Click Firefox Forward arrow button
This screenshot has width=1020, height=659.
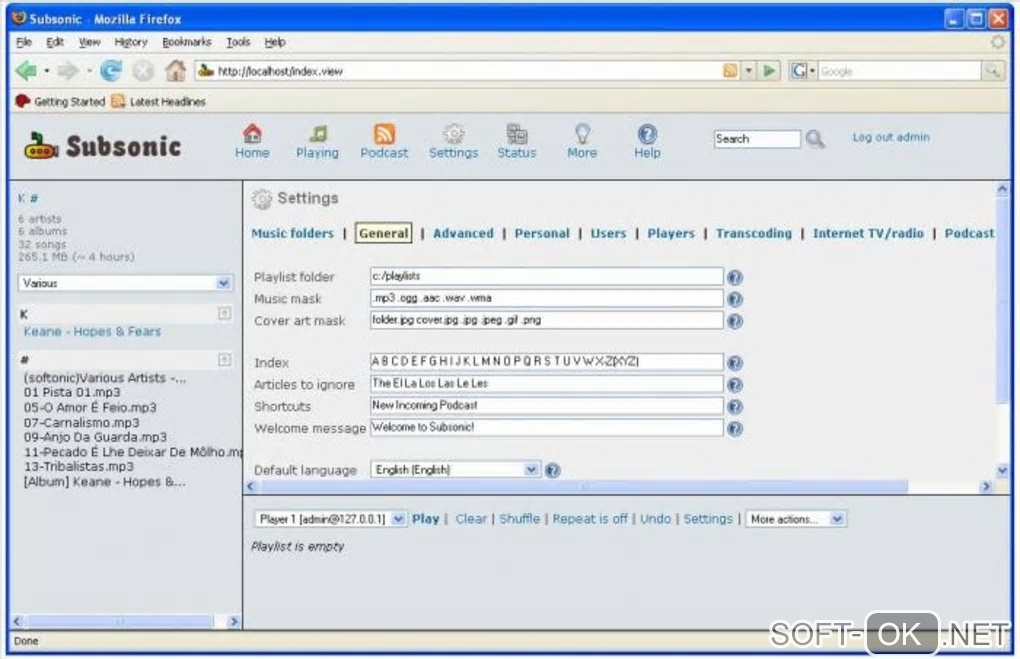68,70
